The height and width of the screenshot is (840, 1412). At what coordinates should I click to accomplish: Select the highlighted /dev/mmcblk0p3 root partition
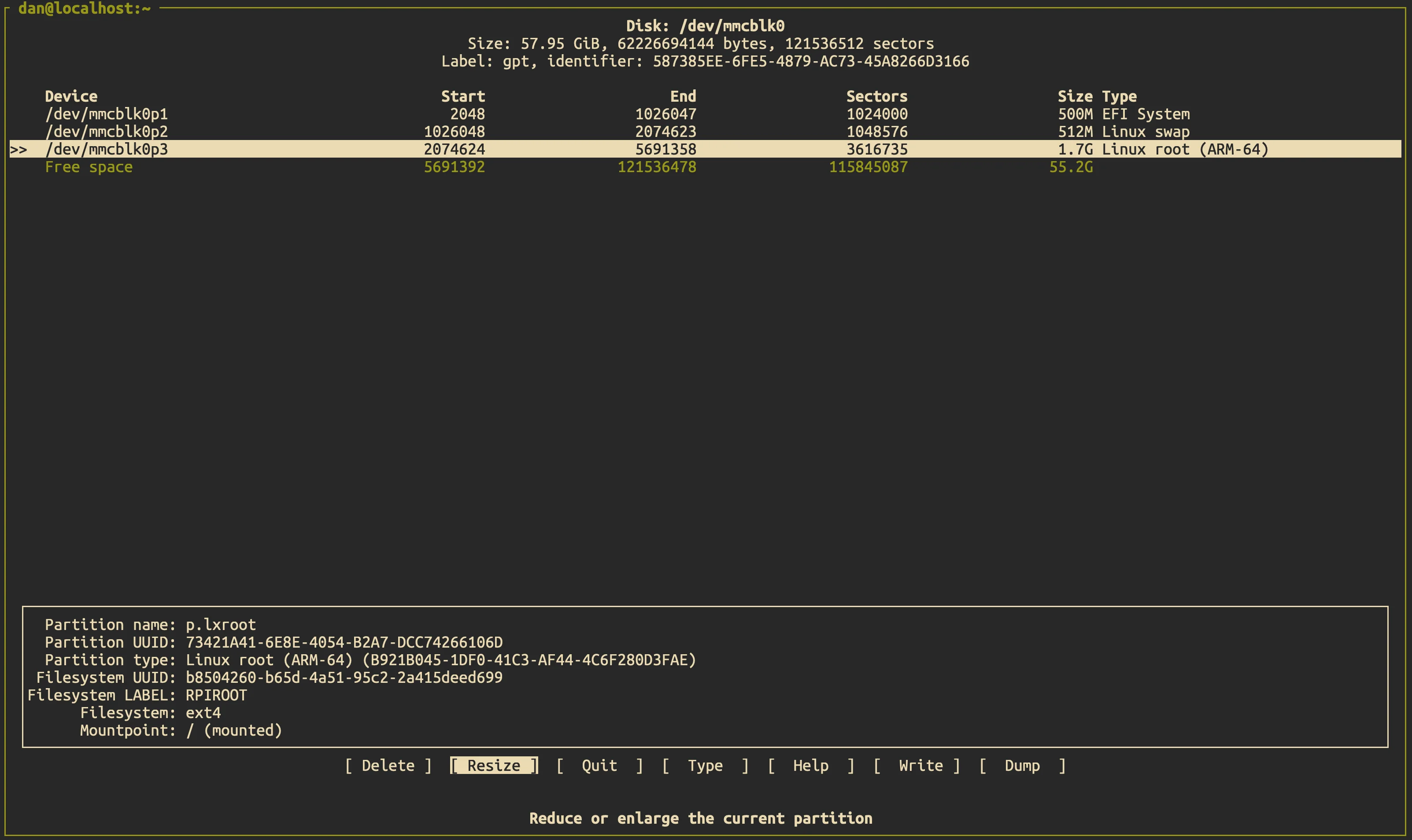coord(107,149)
